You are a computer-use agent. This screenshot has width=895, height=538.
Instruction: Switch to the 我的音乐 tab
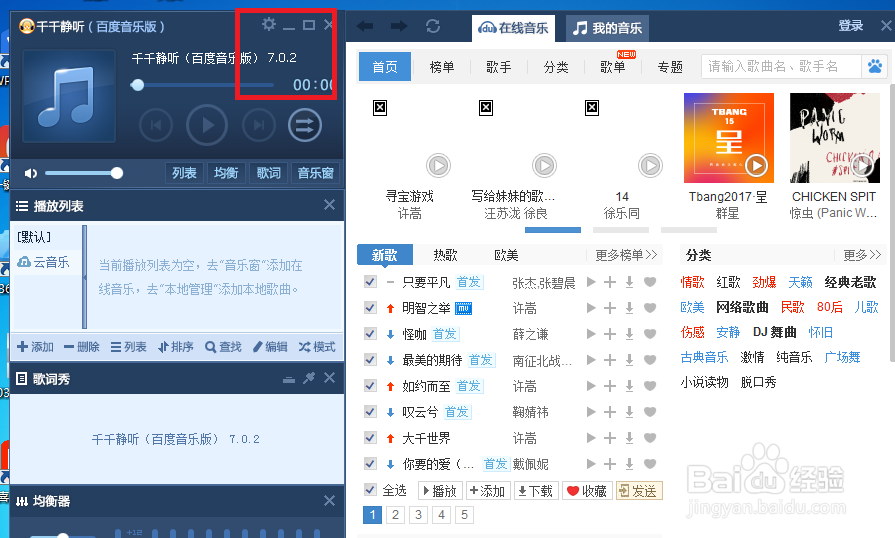(x=607, y=28)
